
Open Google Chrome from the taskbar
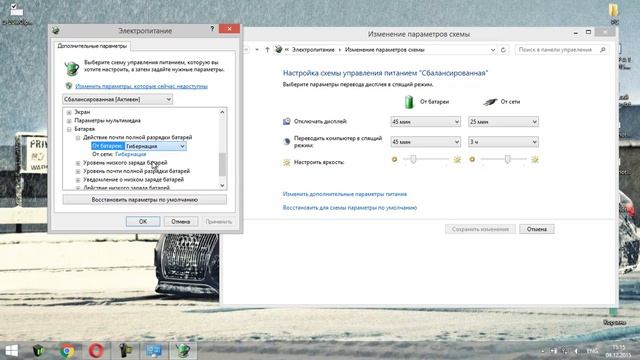tap(68, 351)
